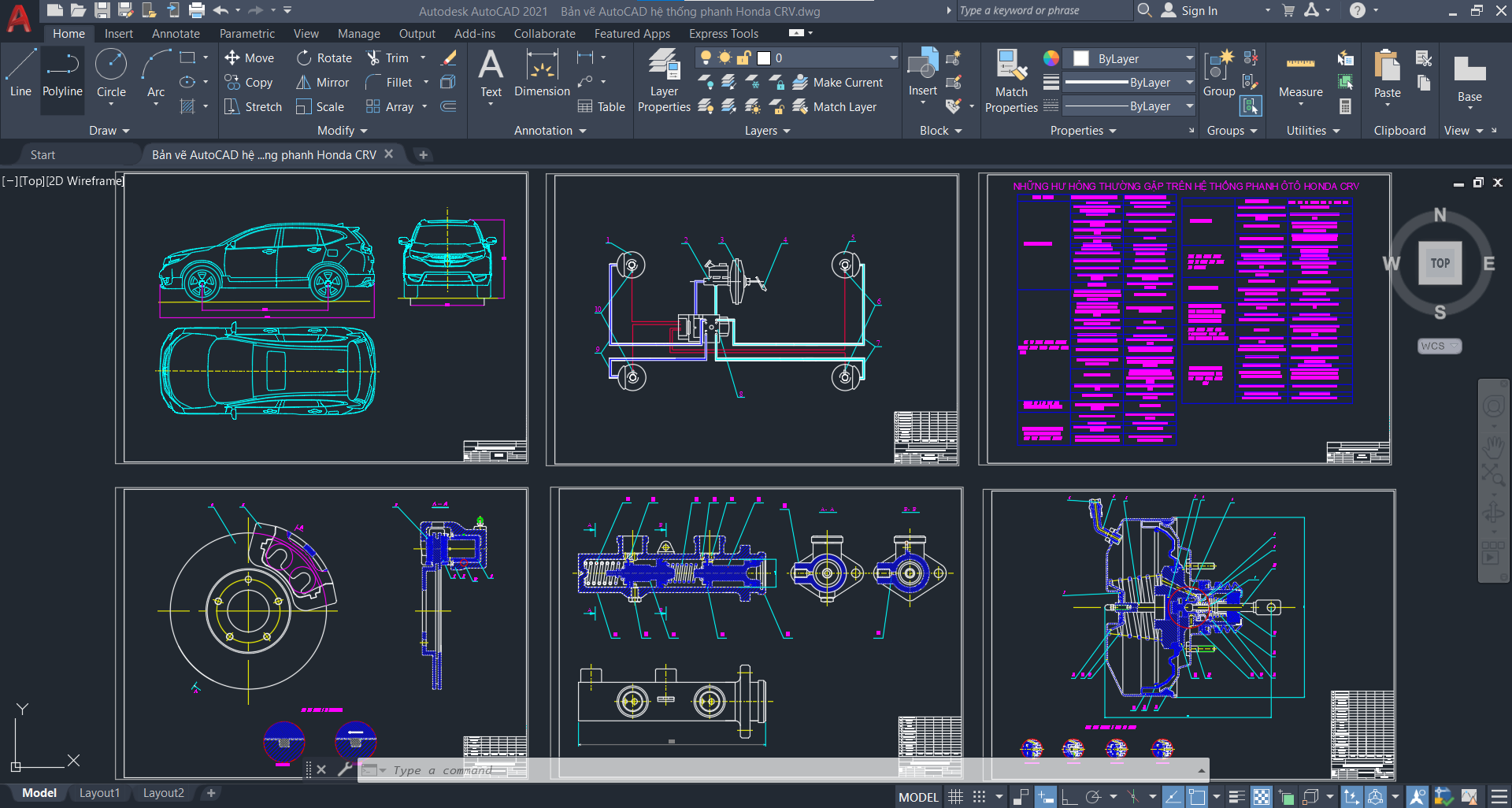Click the Measure tool
Viewport: 1512px width, 808px height.
1300,77
